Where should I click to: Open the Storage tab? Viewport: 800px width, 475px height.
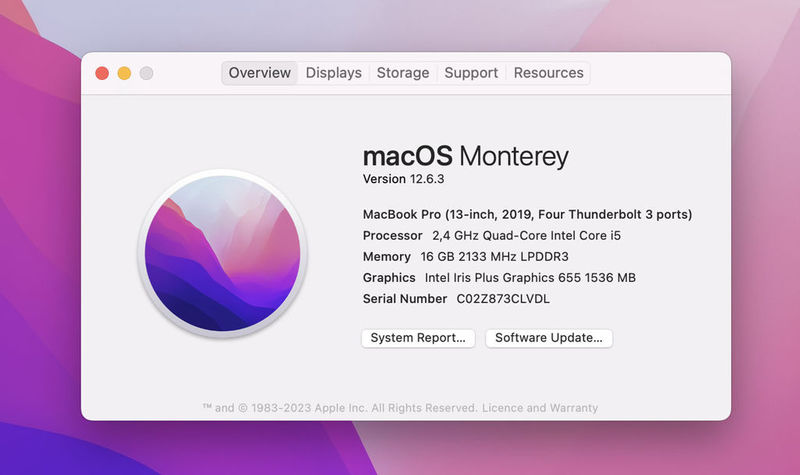click(x=403, y=73)
